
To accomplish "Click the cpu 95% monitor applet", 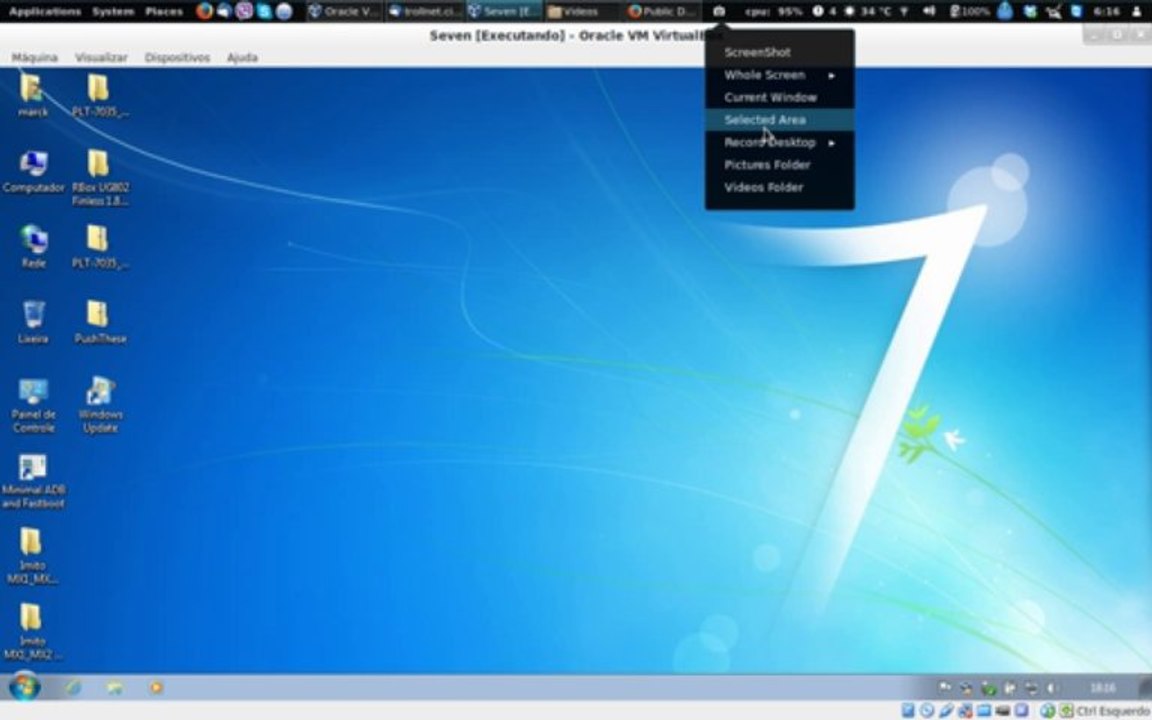I will click(774, 11).
